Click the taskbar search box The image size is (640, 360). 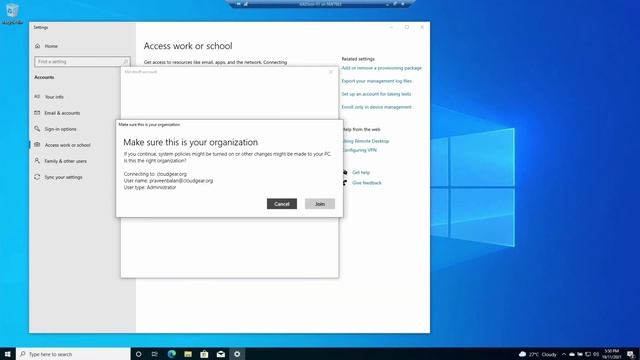73,354
